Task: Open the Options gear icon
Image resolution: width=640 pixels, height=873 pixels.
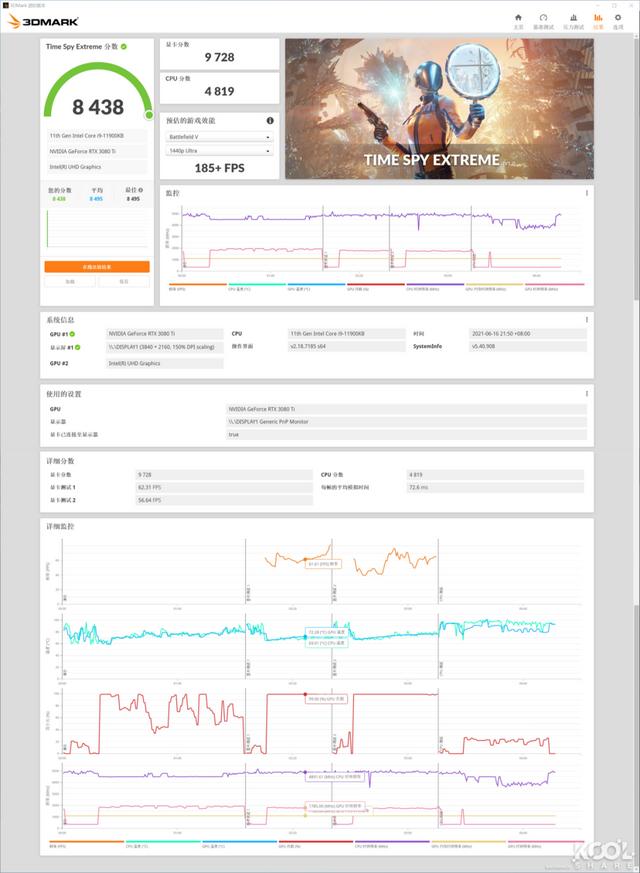Action: tap(618, 18)
